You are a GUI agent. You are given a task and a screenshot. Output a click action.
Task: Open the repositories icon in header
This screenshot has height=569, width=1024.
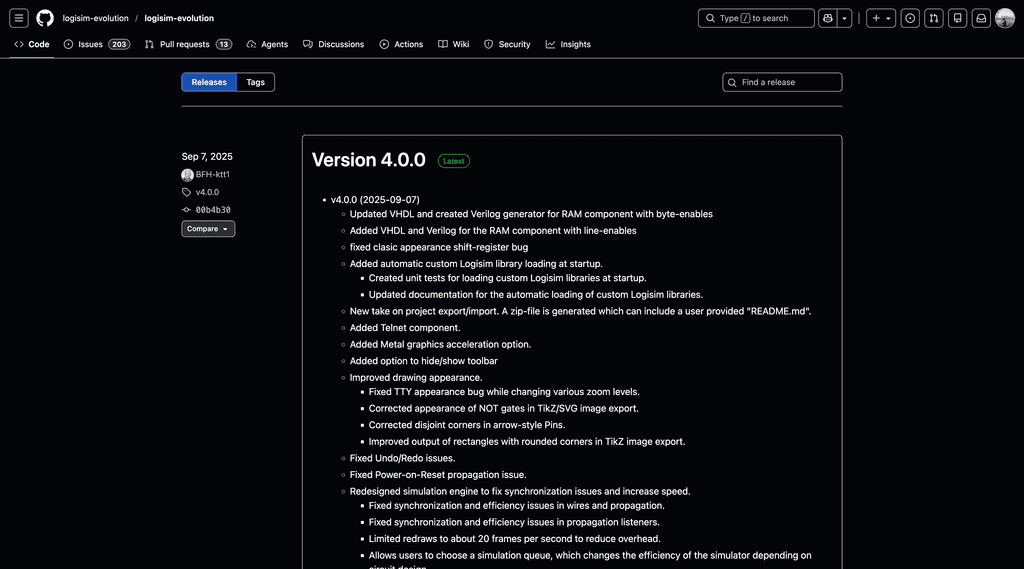coord(957,18)
